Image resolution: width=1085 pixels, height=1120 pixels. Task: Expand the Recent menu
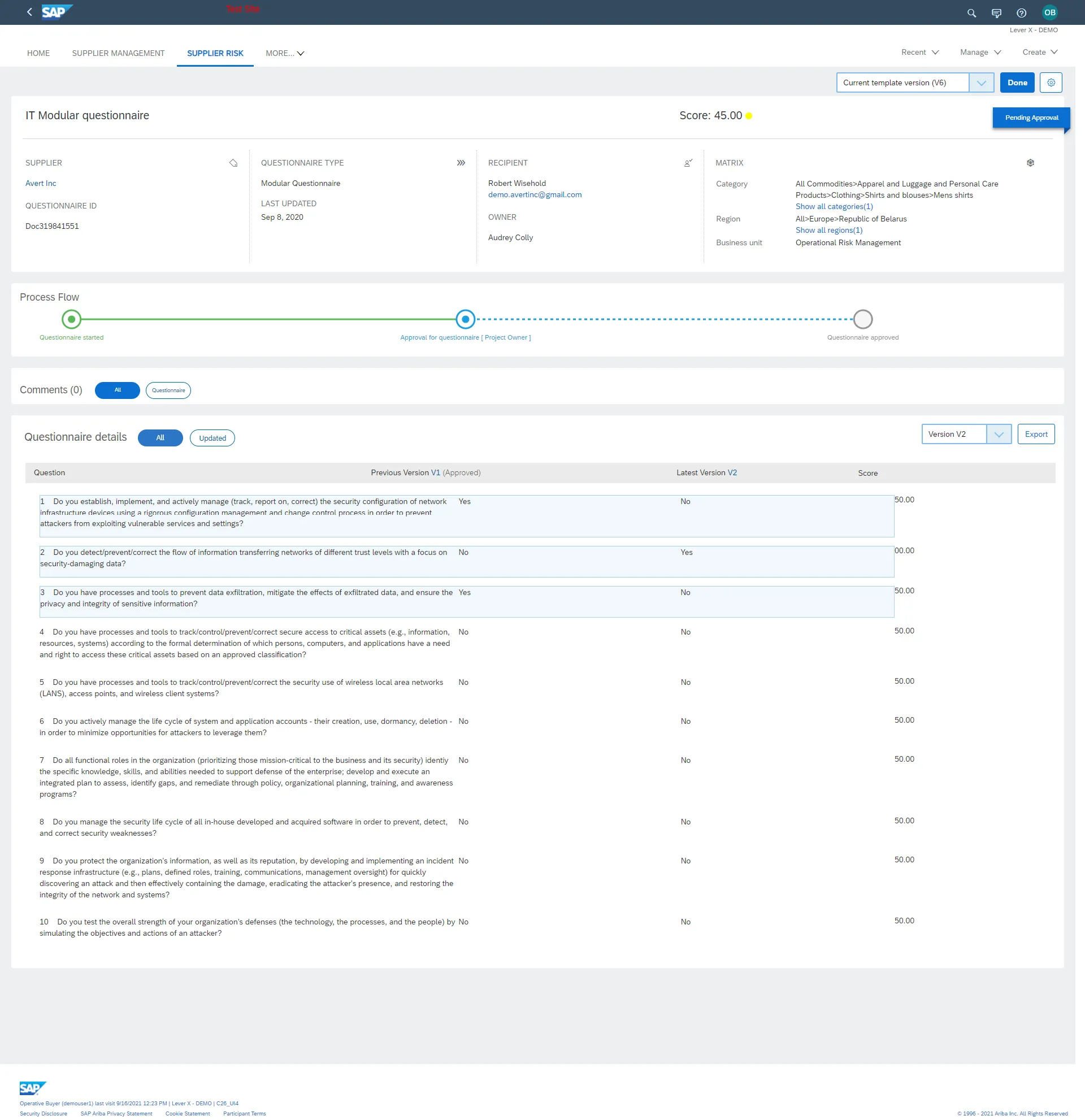pyautogui.click(x=920, y=52)
